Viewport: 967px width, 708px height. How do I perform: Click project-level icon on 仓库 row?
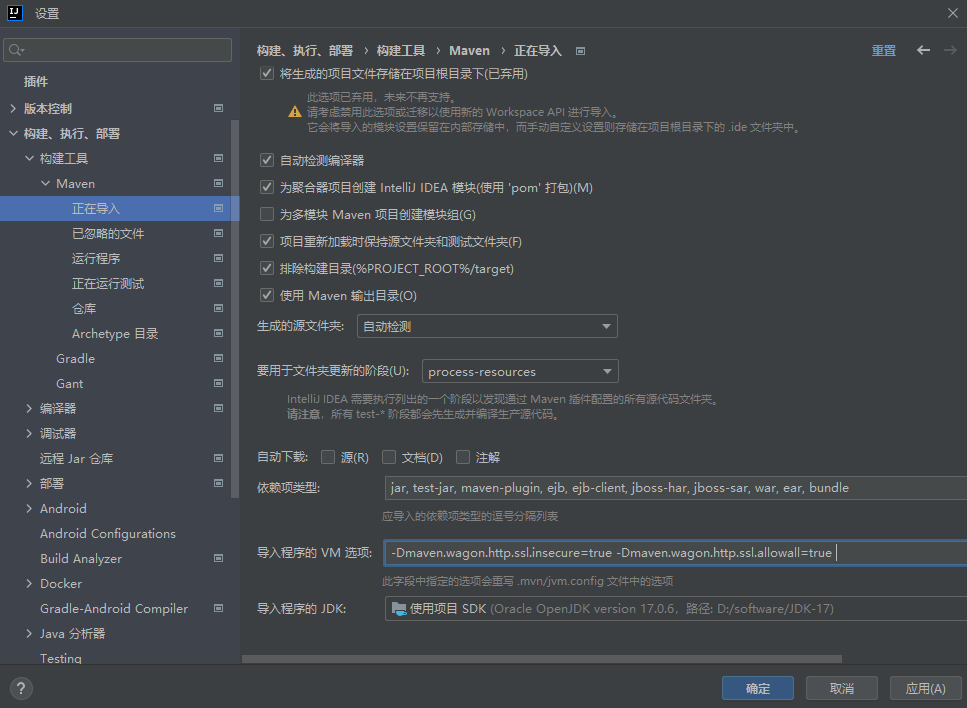218,308
